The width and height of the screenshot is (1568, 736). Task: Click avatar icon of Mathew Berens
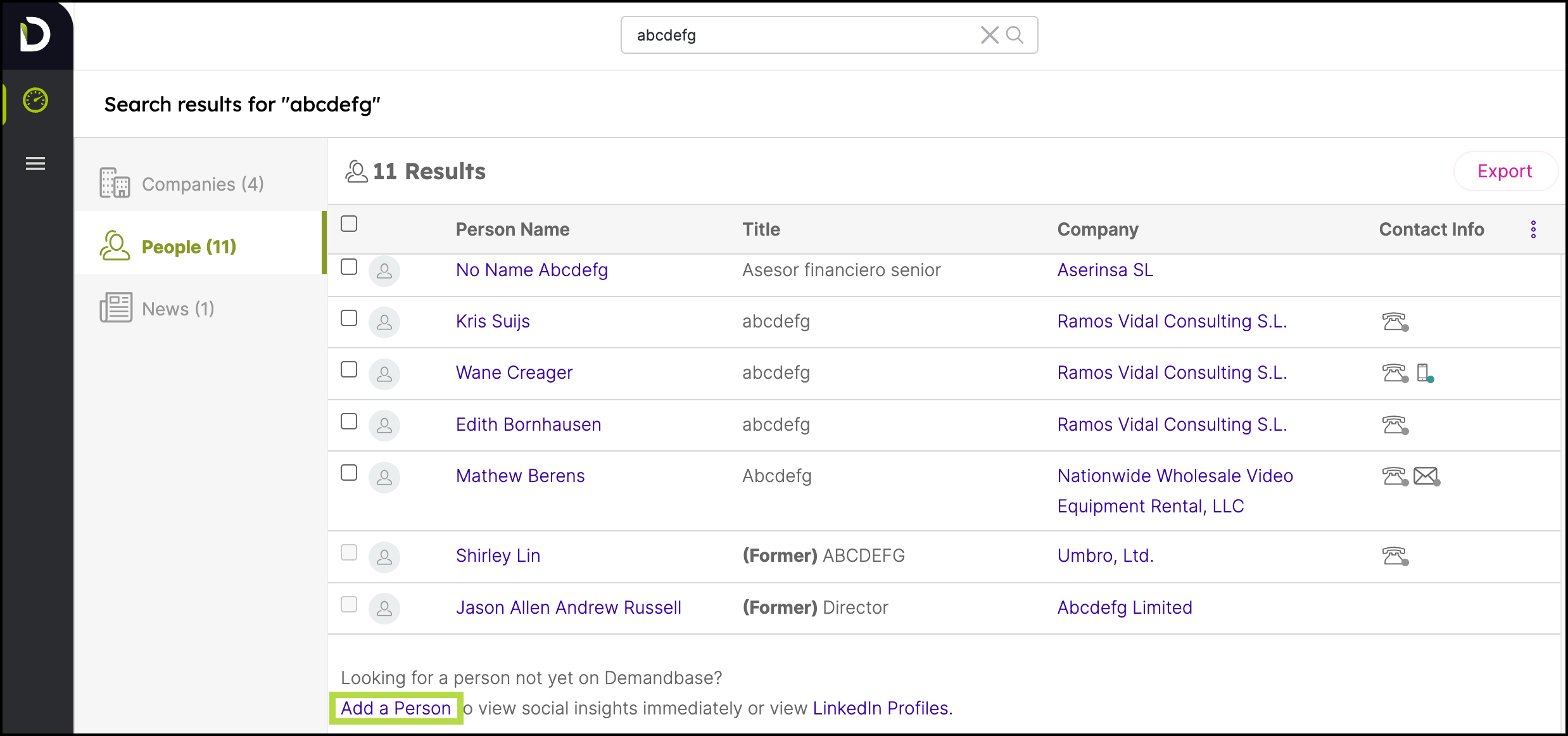pyautogui.click(x=384, y=478)
